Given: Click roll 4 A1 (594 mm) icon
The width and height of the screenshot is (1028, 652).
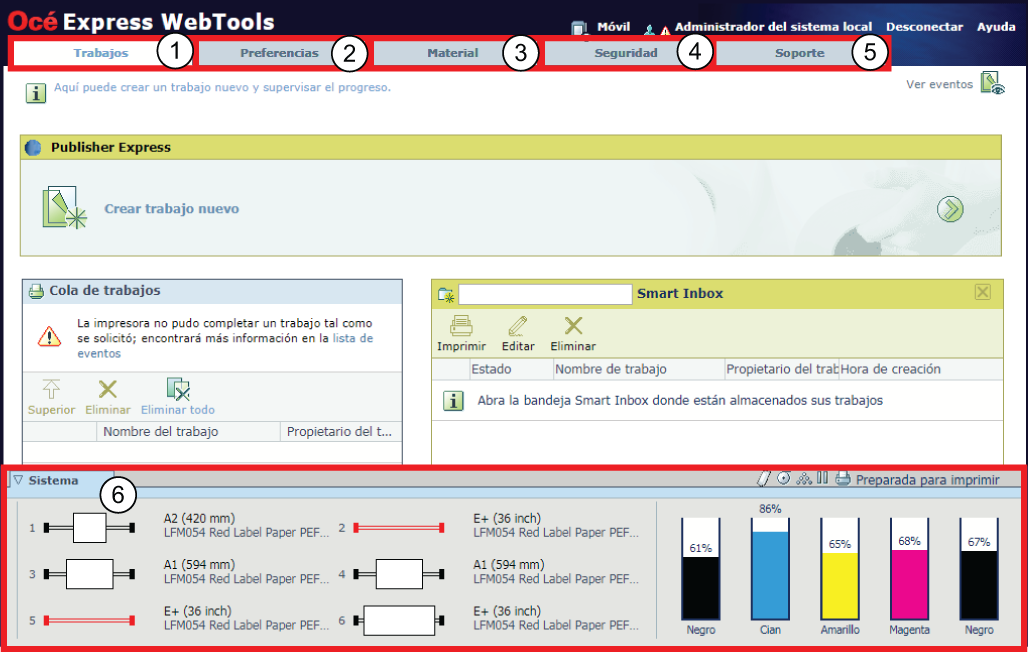Looking at the screenshot, I should click(x=399, y=574).
